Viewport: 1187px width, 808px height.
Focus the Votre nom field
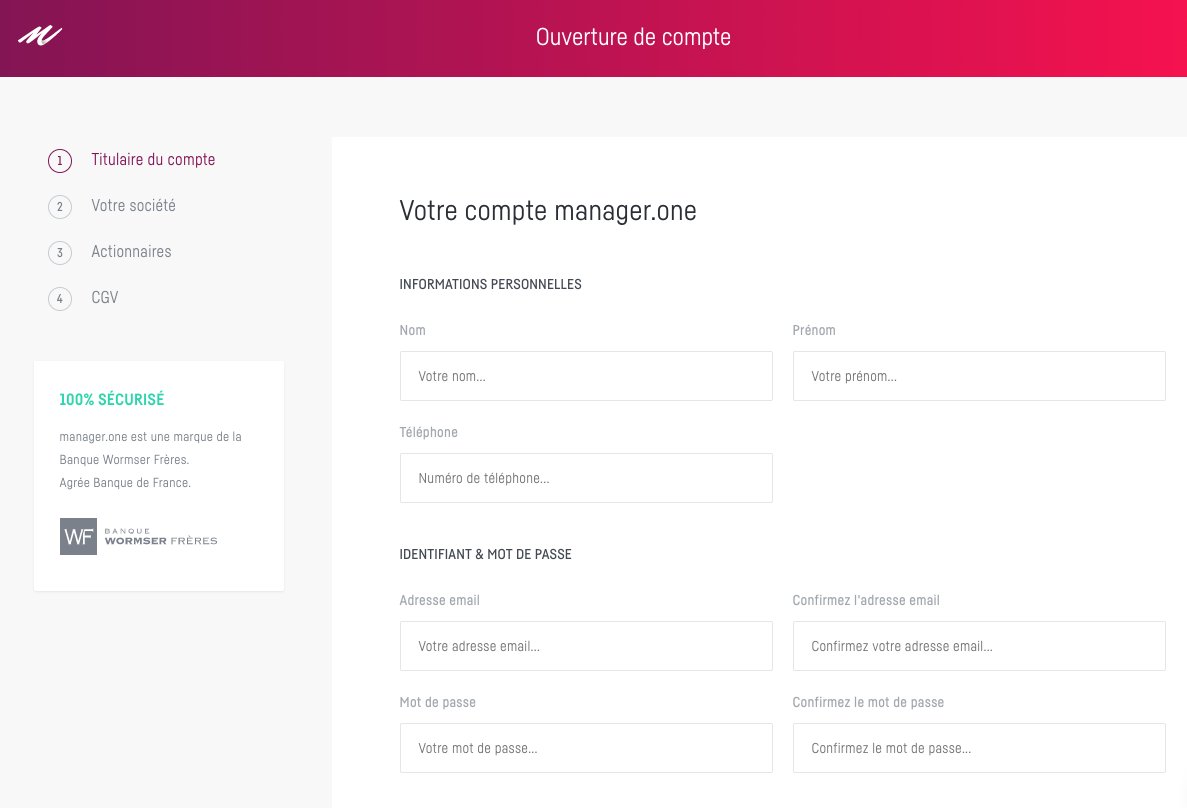[x=586, y=376]
